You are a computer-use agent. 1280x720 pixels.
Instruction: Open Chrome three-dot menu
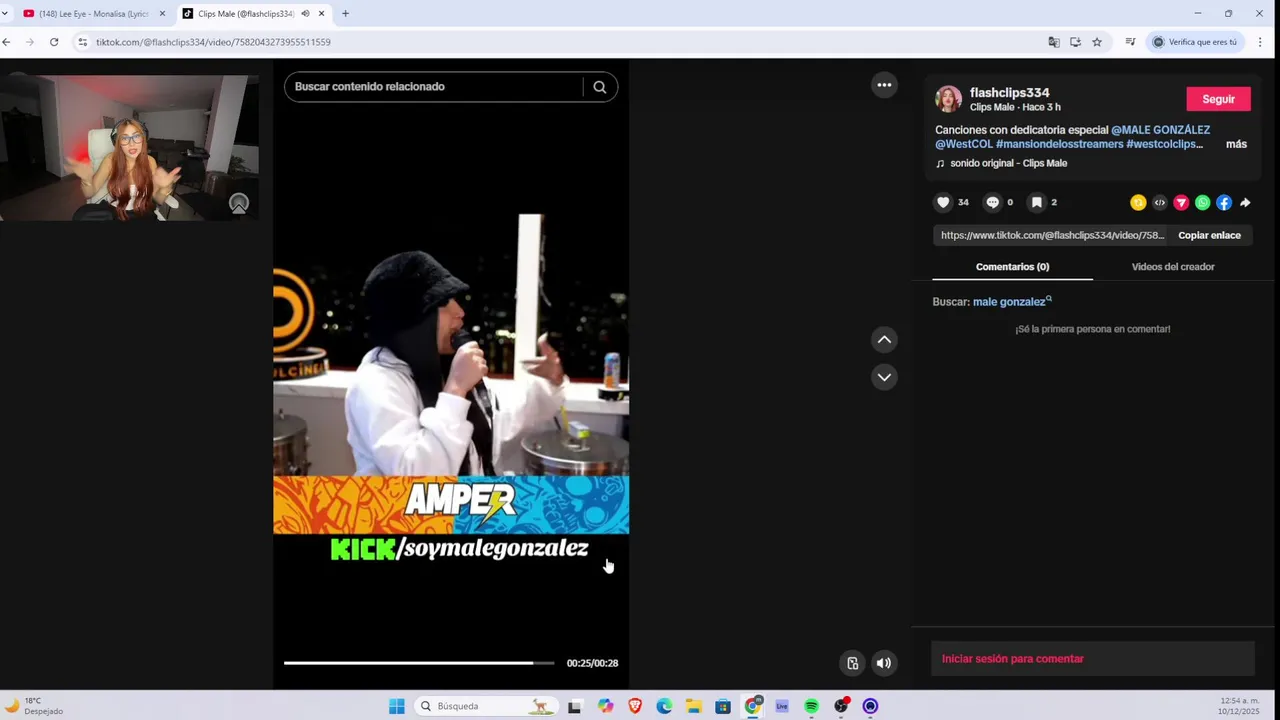coord(1260,42)
